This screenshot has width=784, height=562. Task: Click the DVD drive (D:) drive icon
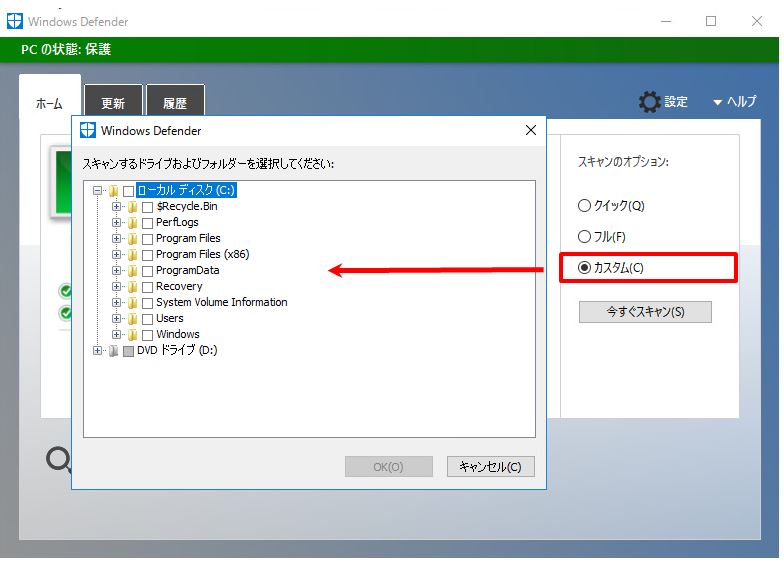tap(114, 350)
